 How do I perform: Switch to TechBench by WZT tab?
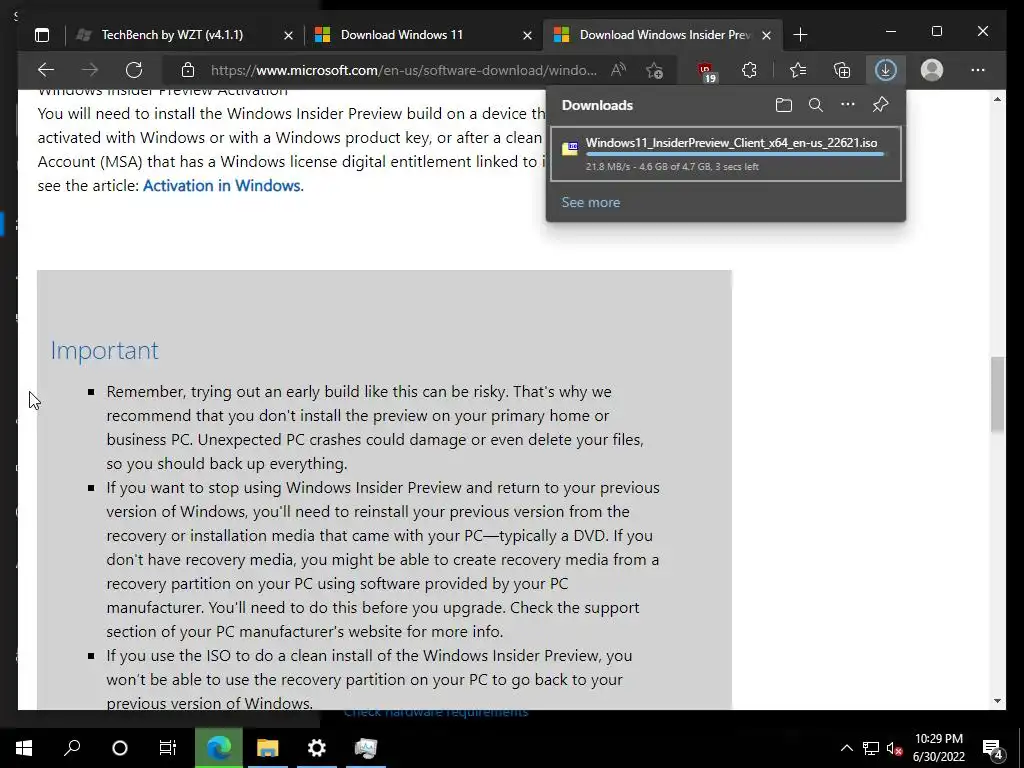click(172, 35)
